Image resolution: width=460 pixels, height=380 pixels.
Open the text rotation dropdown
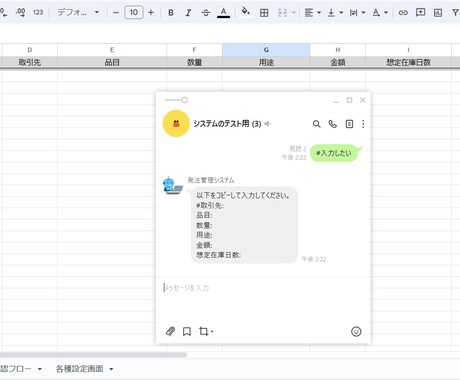(x=380, y=13)
